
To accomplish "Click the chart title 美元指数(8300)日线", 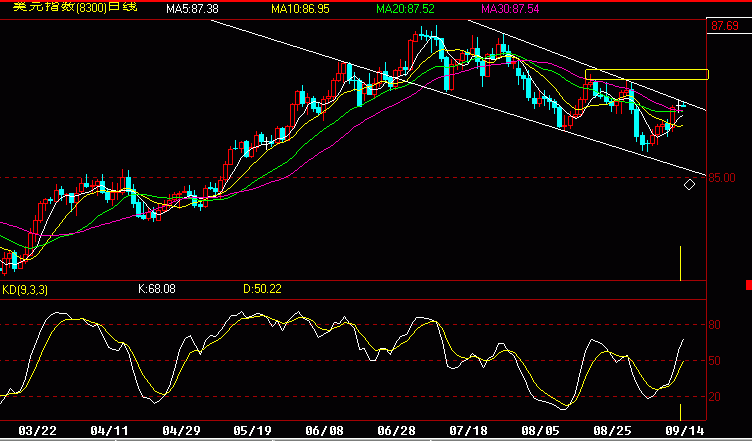I will [75, 6].
